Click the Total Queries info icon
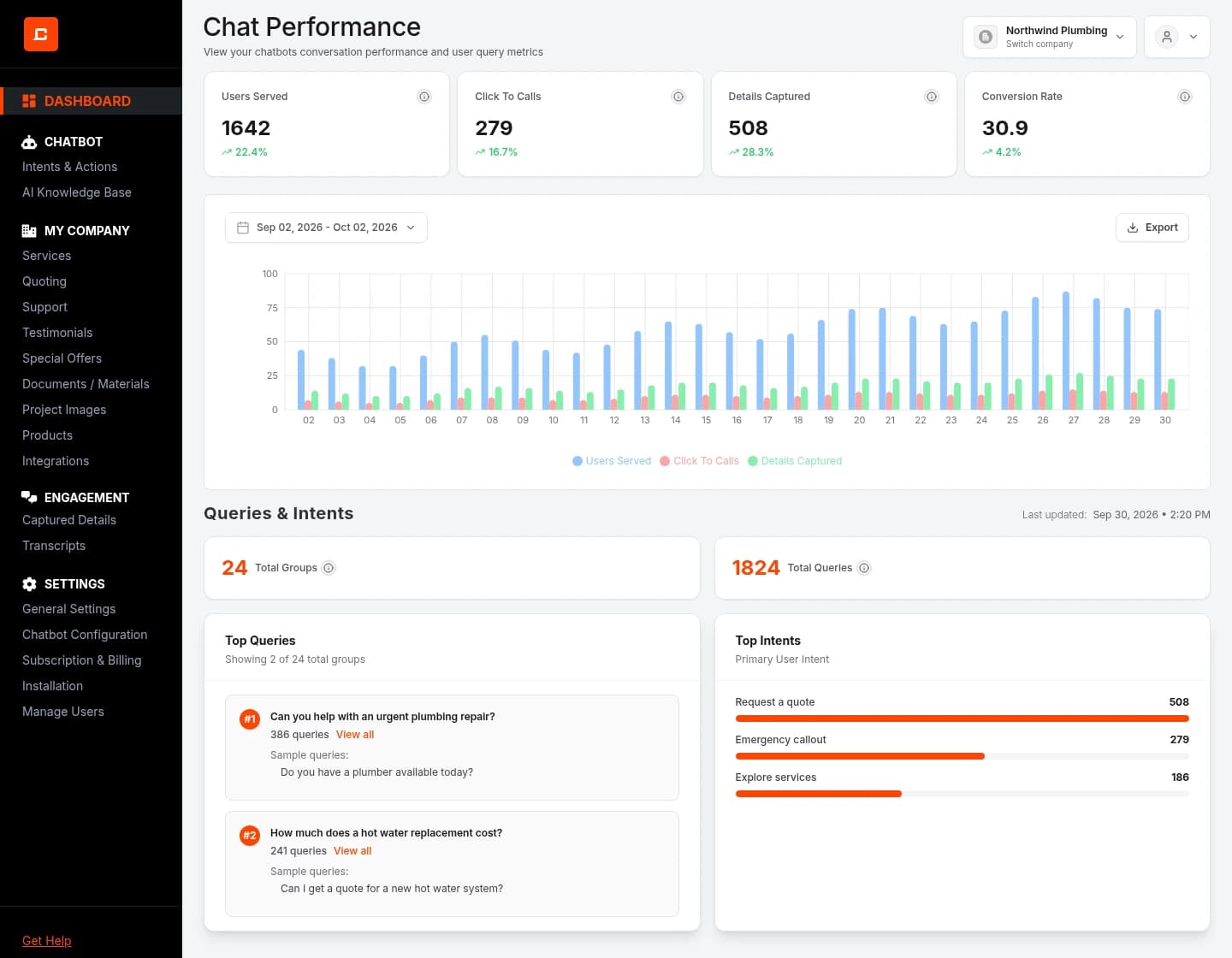The height and width of the screenshot is (958, 1232). tap(864, 568)
